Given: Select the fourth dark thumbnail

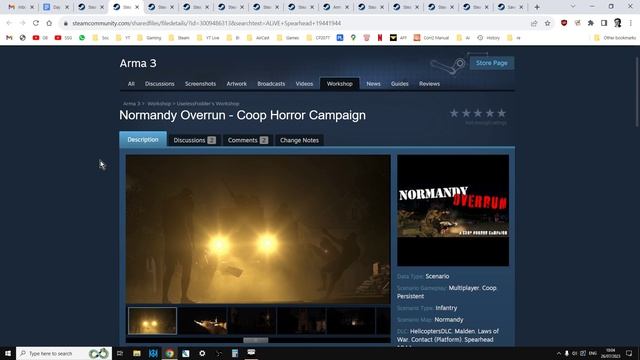Looking at the screenshot, I should tap(302, 321).
